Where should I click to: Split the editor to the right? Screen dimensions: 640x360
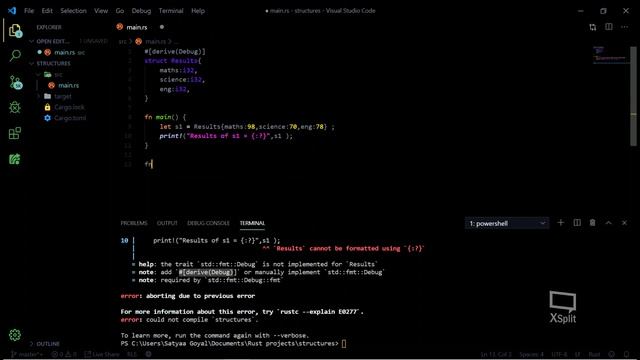[609, 27]
